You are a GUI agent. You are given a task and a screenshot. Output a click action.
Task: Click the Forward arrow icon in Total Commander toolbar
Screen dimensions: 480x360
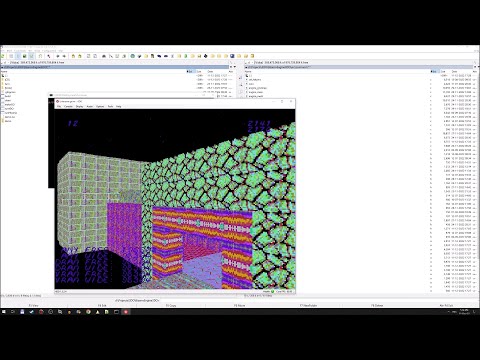[64, 56]
